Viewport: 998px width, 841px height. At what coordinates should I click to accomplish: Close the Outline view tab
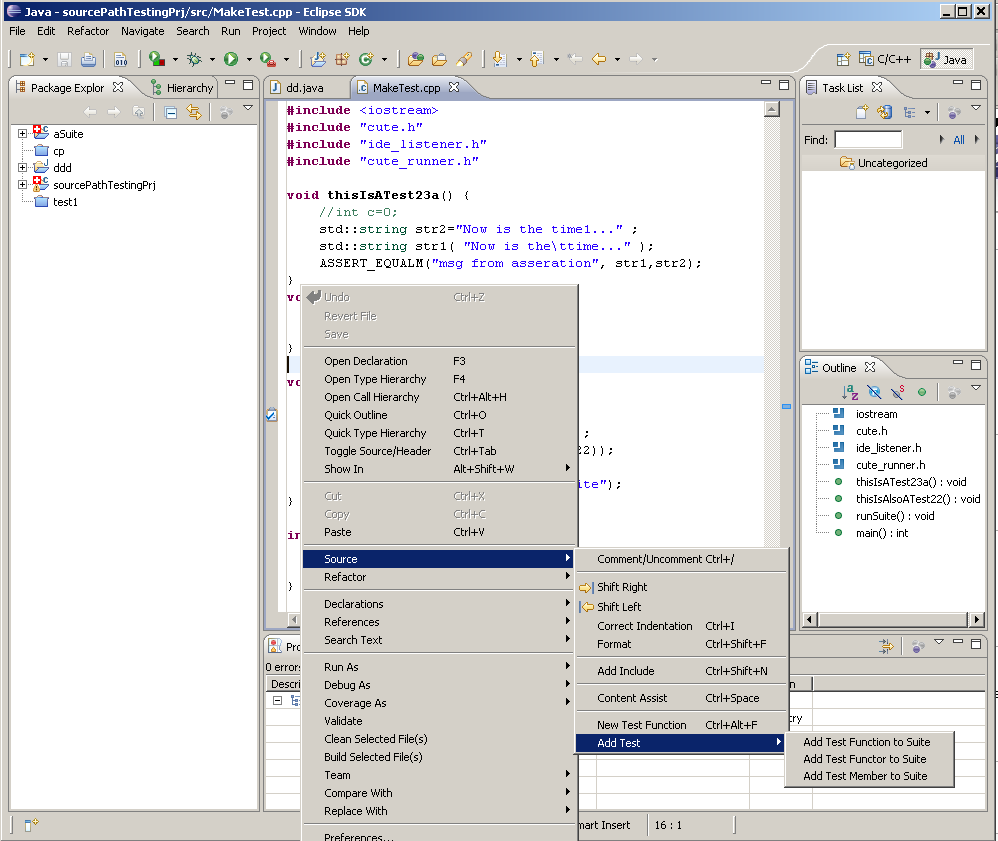coord(870,367)
